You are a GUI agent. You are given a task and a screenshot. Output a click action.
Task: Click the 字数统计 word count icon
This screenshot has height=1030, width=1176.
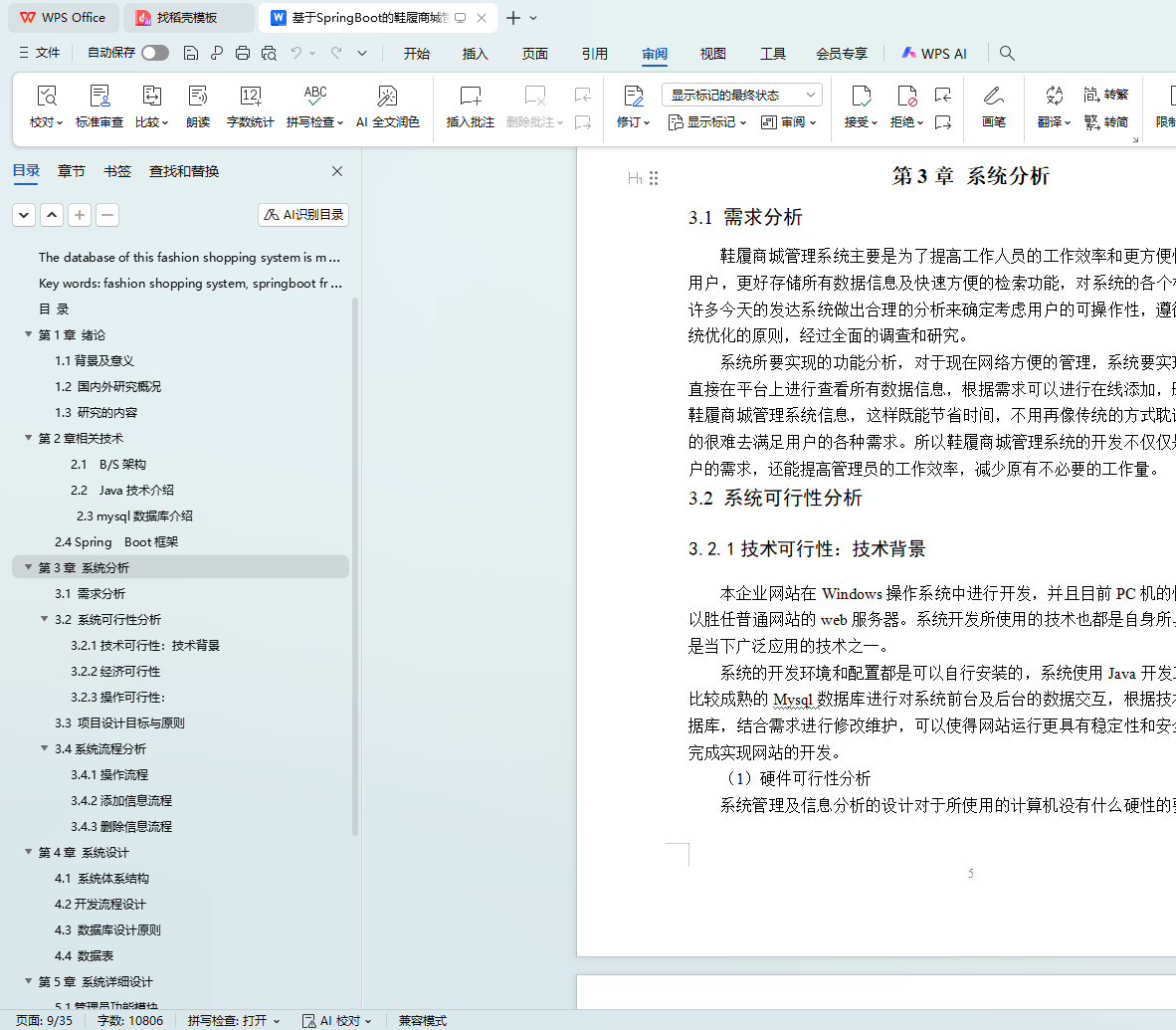(x=250, y=97)
